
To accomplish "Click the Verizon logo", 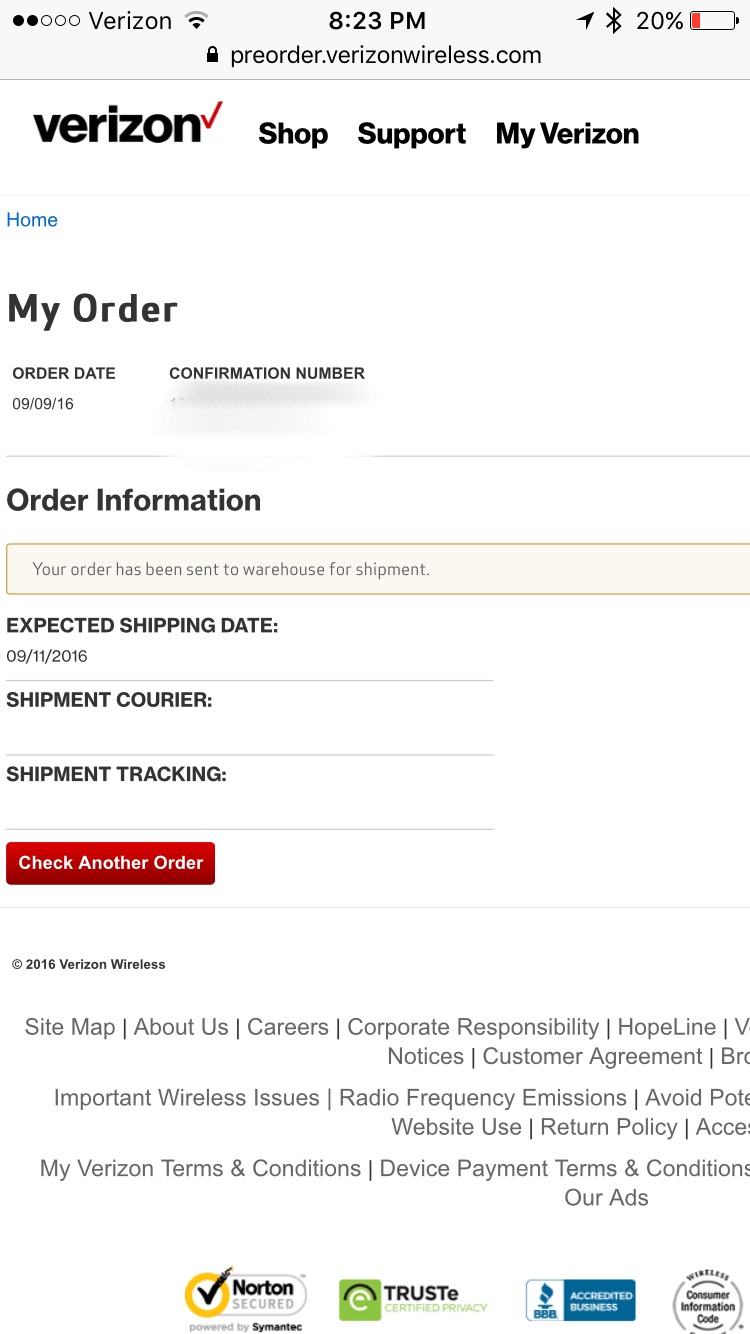I will (x=127, y=128).
